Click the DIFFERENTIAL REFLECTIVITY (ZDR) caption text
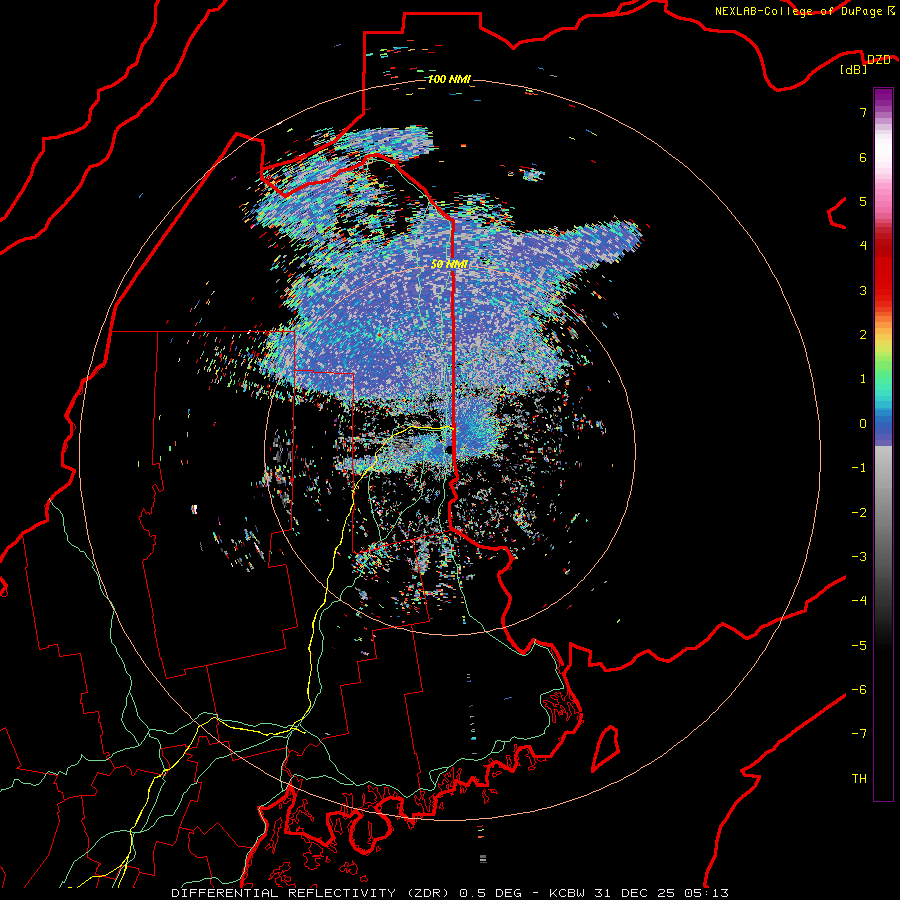This screenshot has width=900, height=900. pos(312,893)
